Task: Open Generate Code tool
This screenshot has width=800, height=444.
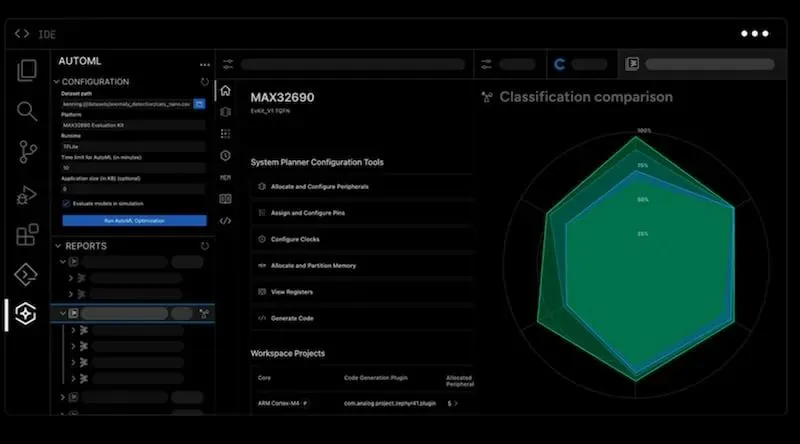Action: tap(292, 318)
